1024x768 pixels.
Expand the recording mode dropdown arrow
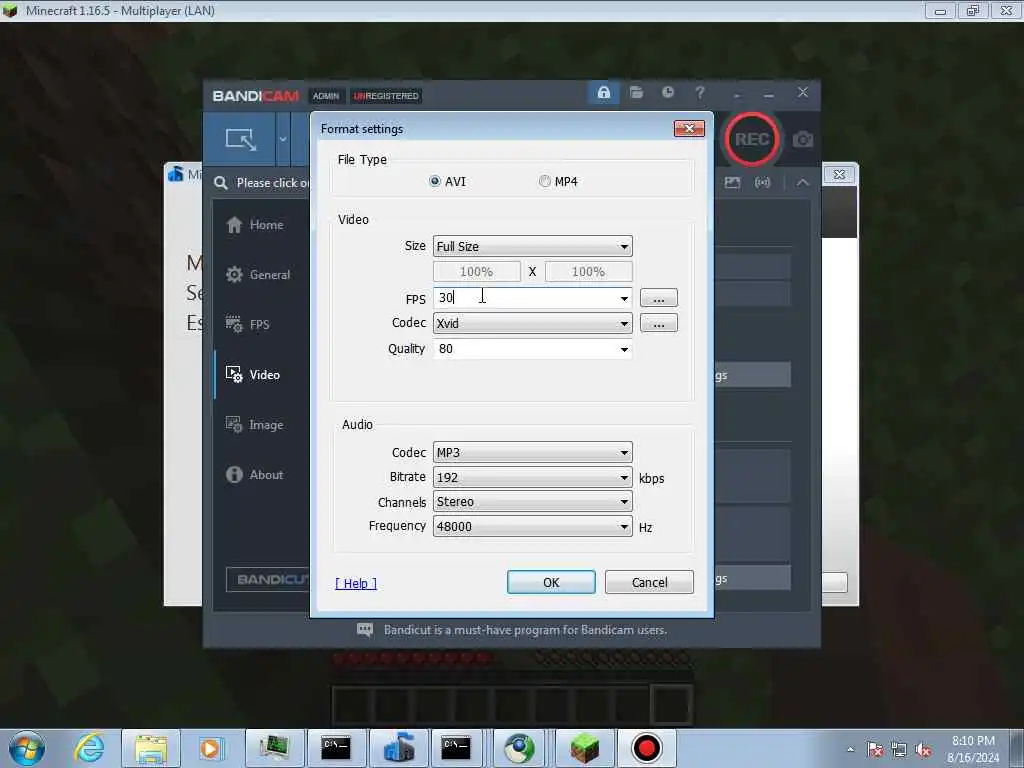pyautogui.click(x=283, y=139)
